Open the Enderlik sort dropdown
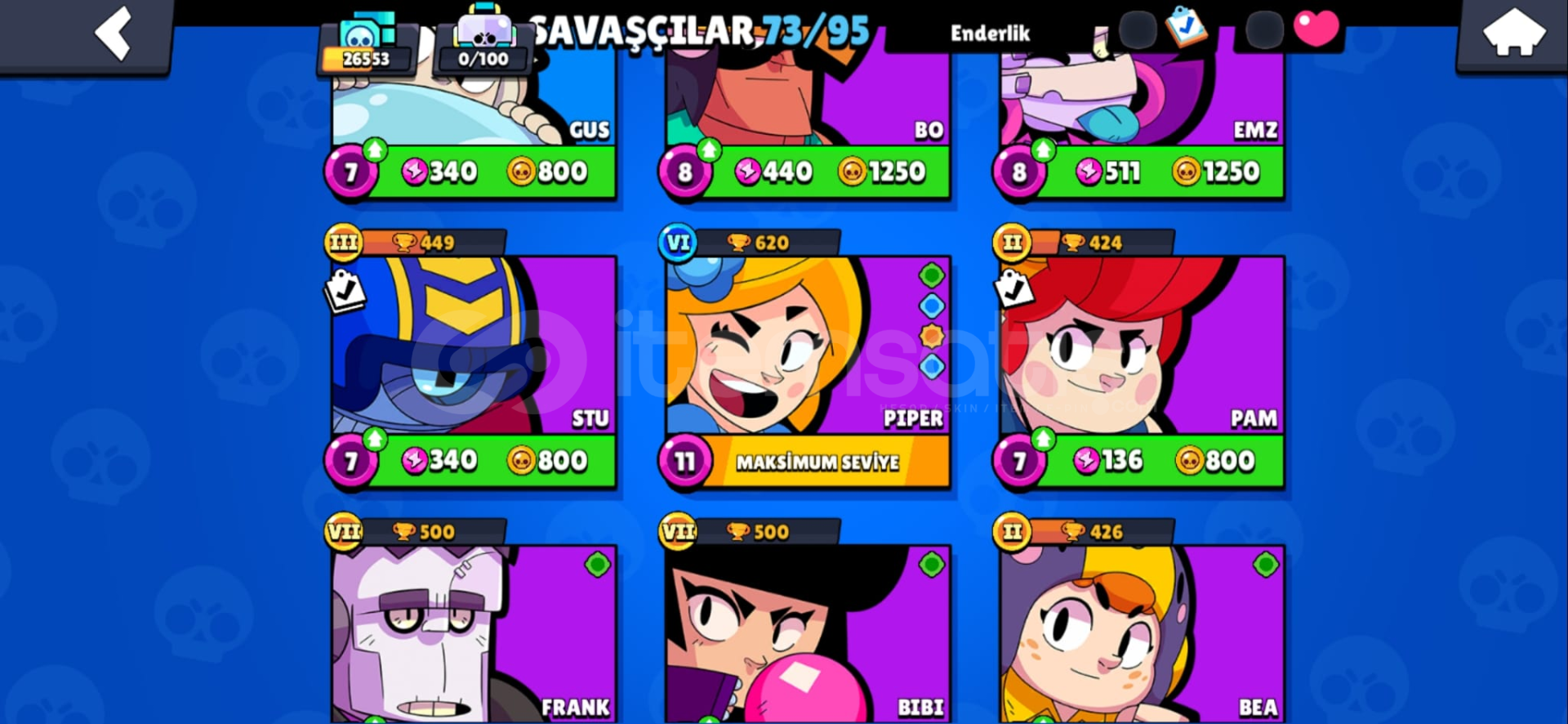Image resolution: width=1568 pixels, height=724 pixels. point(990,34)
